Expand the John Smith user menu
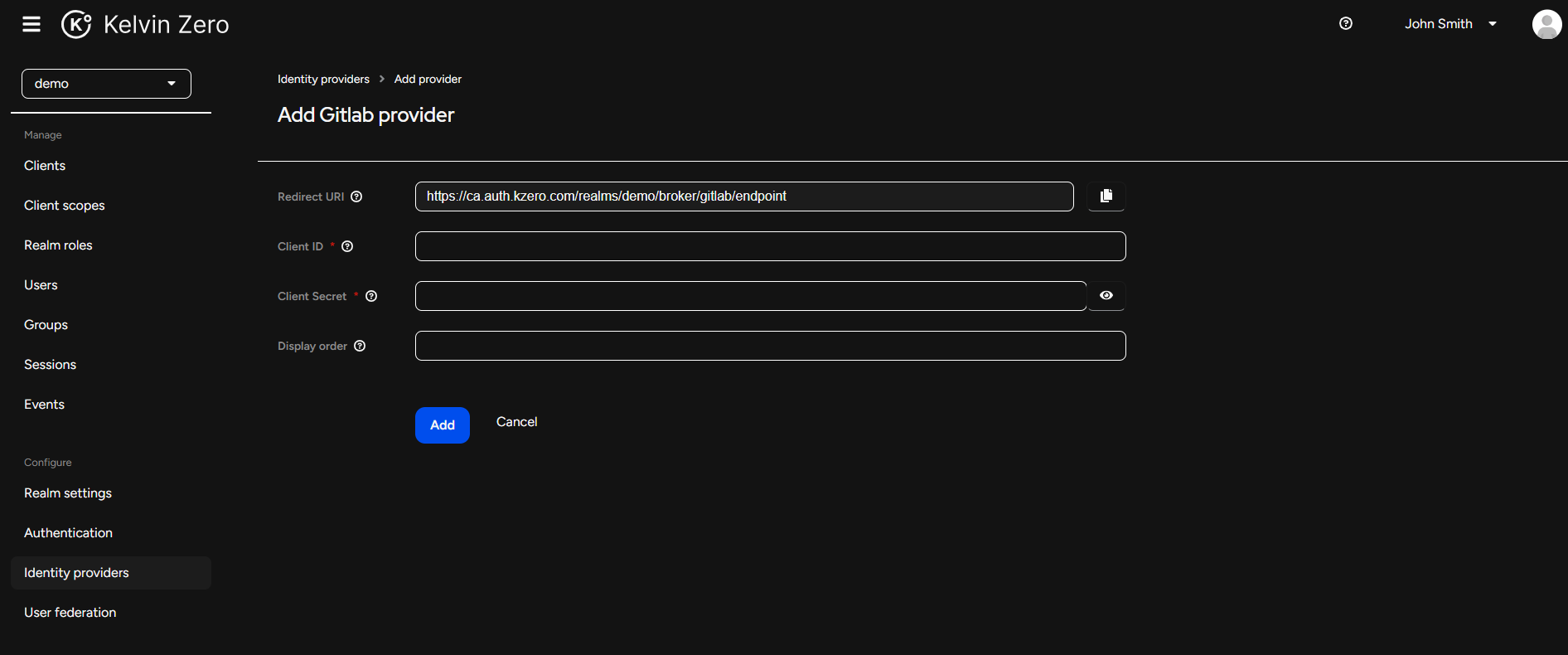Screen dimensions: 1568x655 coord(1450,24)
